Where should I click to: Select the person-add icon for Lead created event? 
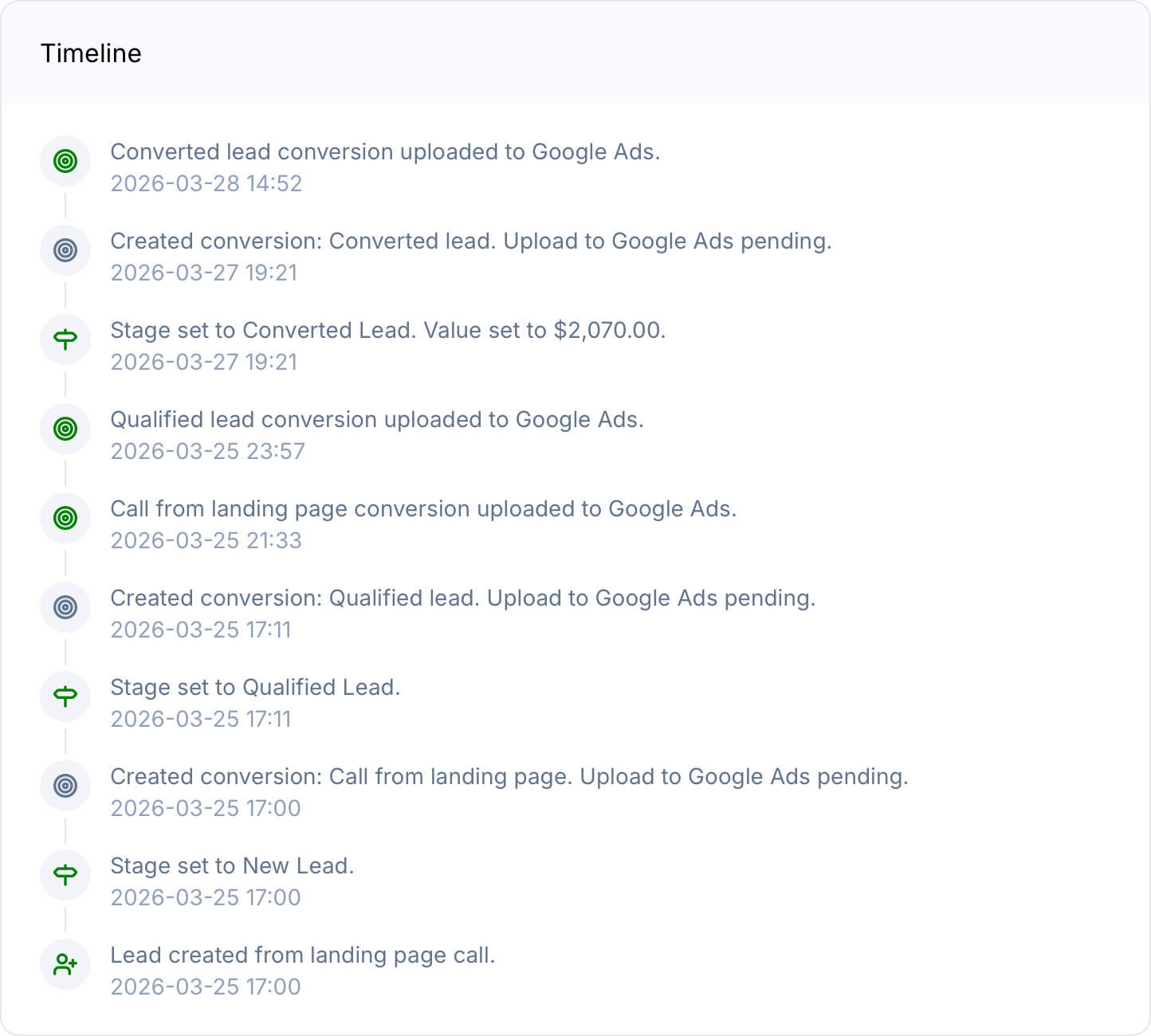[65, 963]
